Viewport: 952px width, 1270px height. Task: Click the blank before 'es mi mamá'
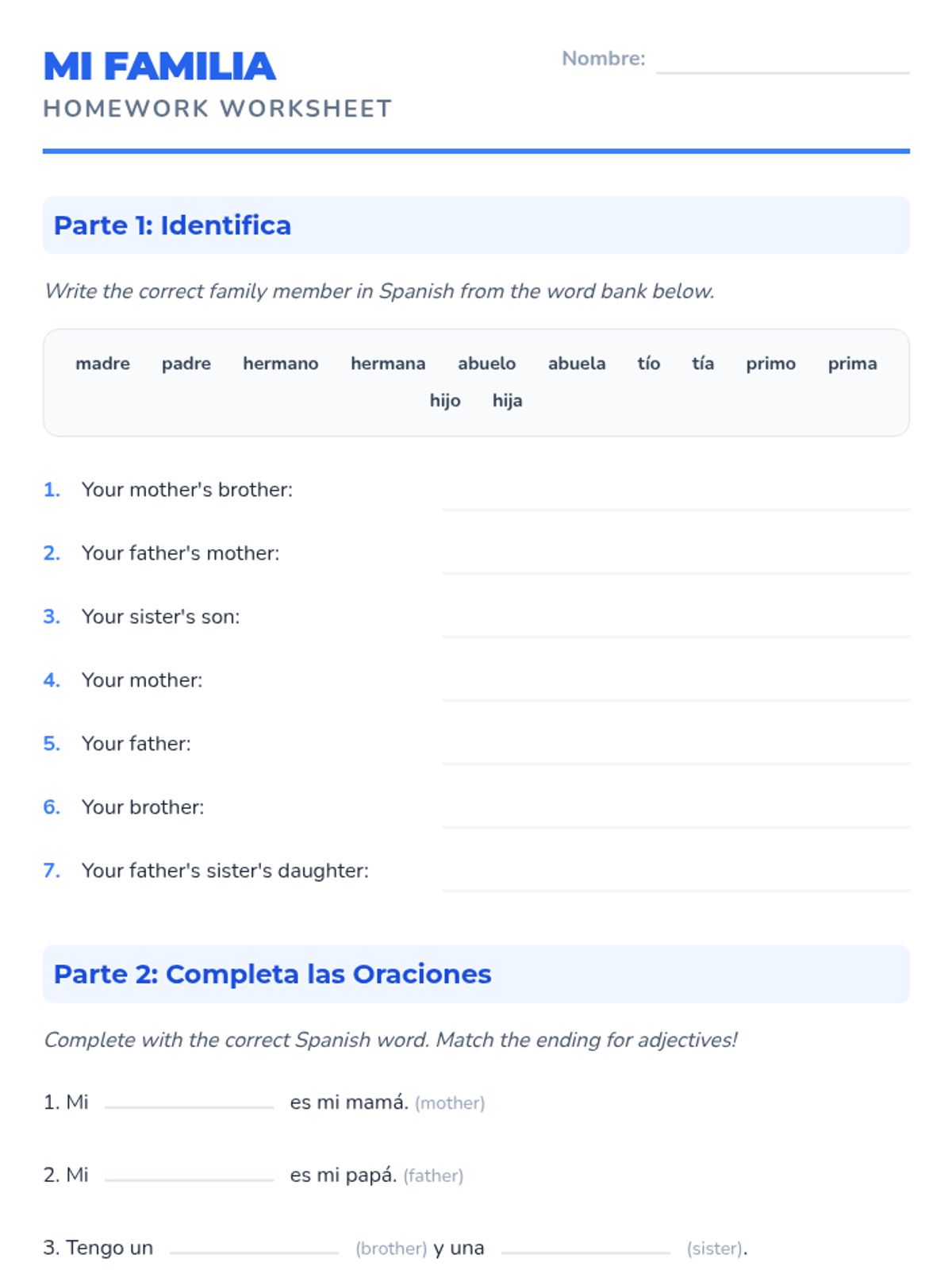[189, 1100]
